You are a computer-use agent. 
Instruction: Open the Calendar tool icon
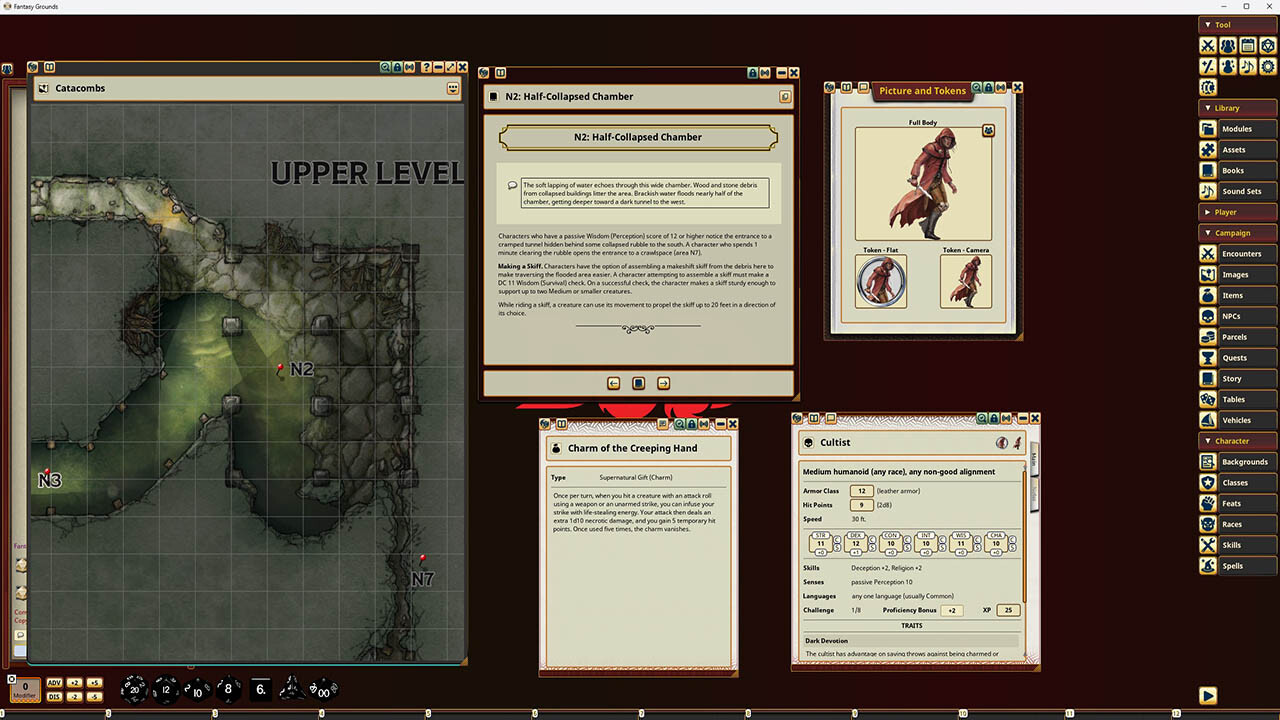coord(1248,45)
